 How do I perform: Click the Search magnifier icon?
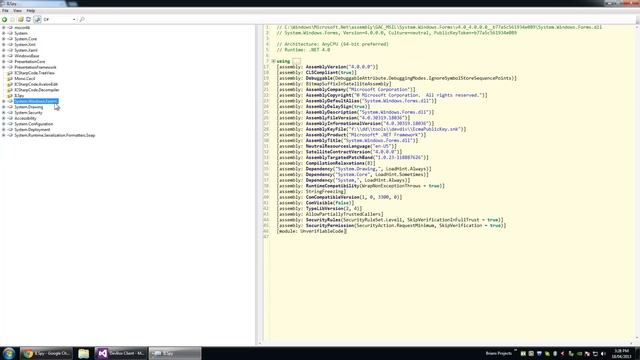(x=82, y=19)
